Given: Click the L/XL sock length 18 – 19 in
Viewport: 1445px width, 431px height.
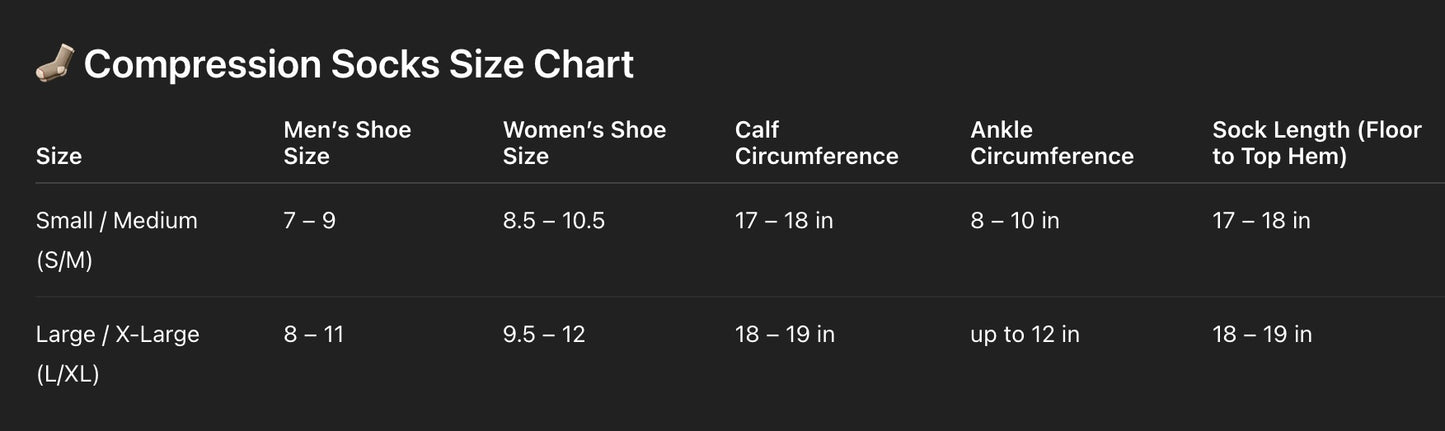Looking at the screenshot, I should (x=1261, y=334).
